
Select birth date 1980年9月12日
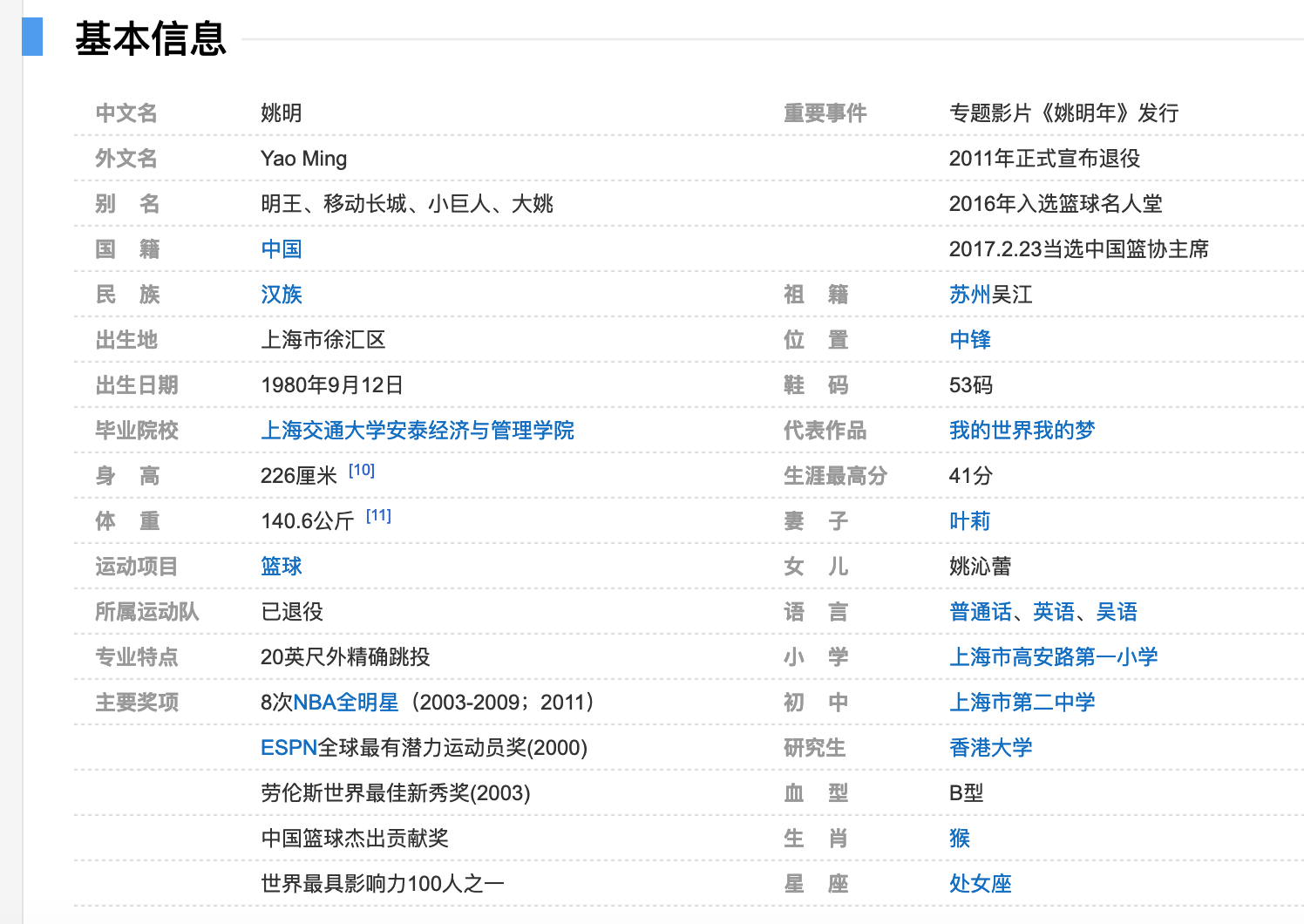click(332, 385)
